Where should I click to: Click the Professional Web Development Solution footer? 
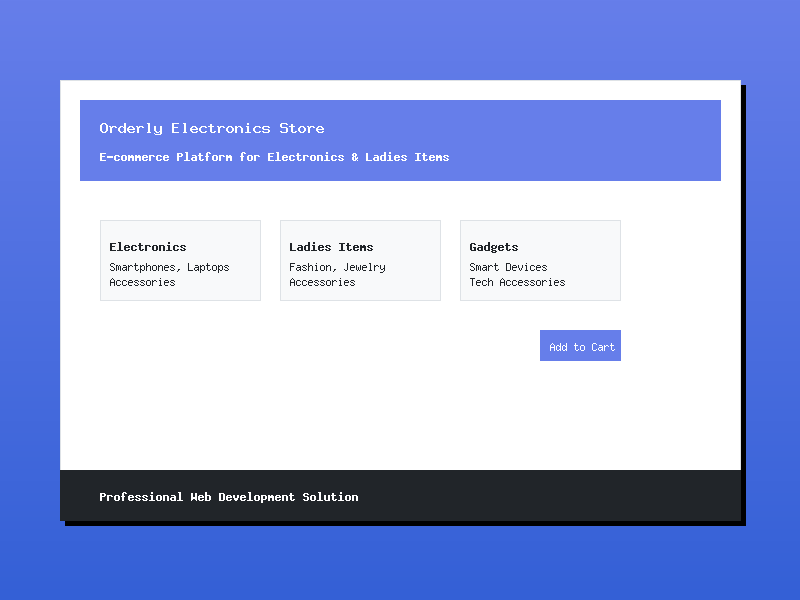(x=228, y=497)
